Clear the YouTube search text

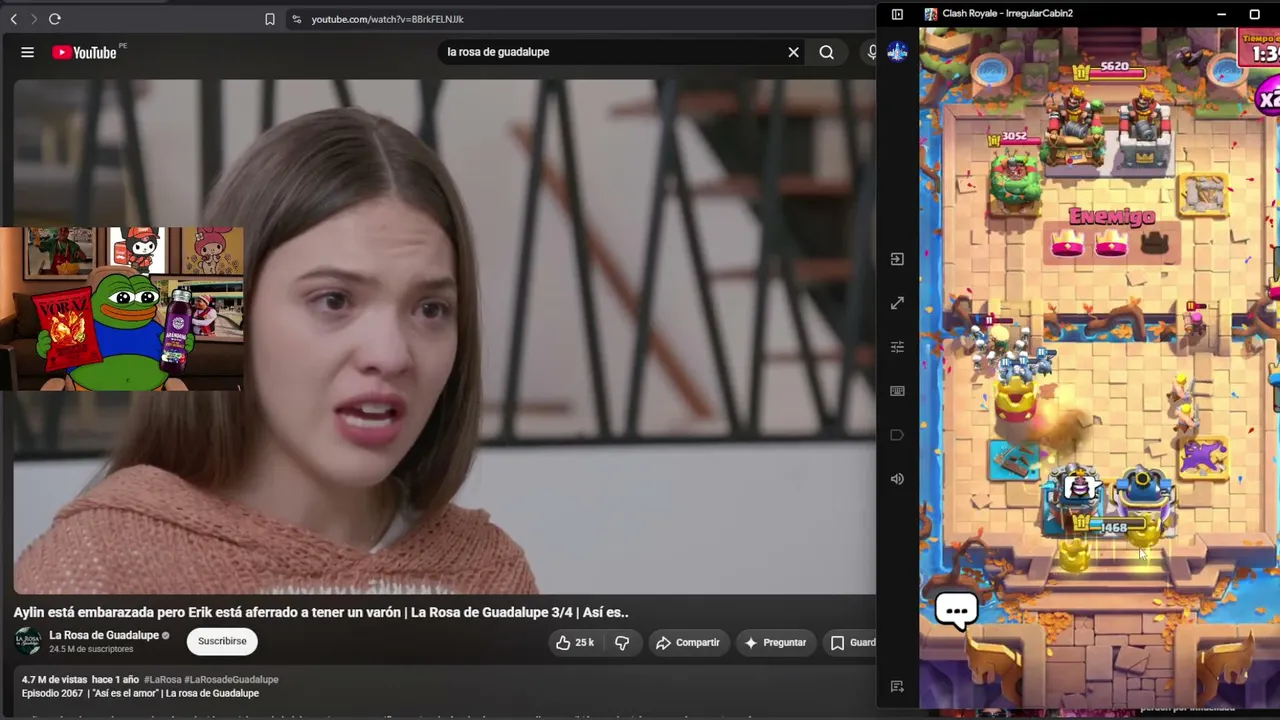point(794,52)
